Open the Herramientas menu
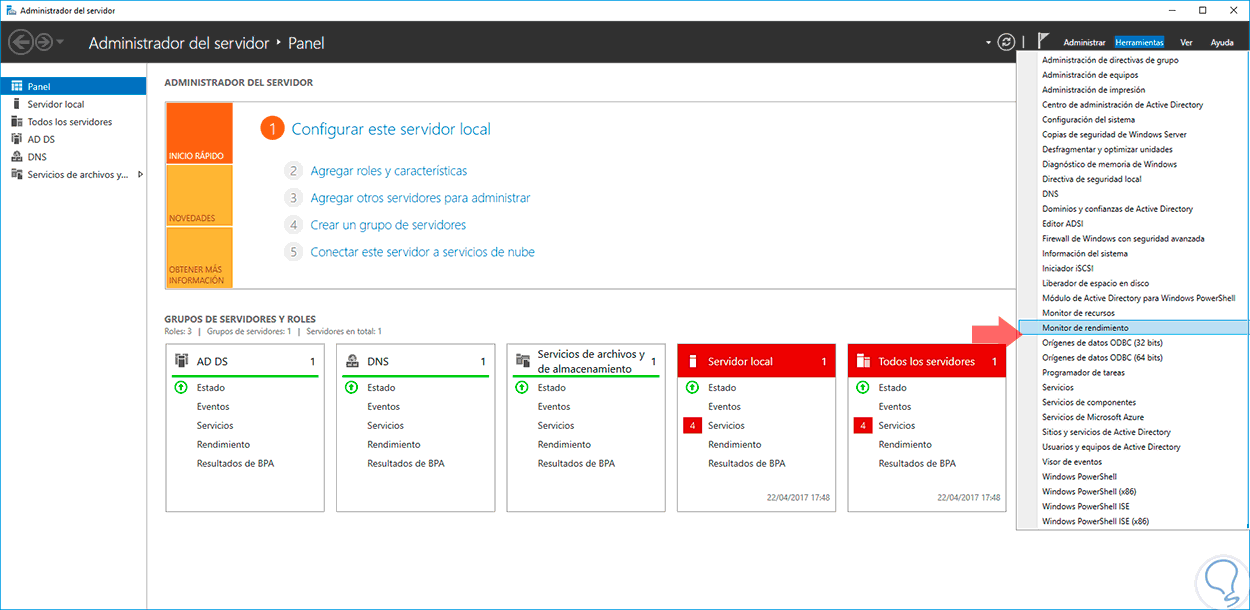1250x610 pixels. pyautogui.click(x=1139, y=43)
